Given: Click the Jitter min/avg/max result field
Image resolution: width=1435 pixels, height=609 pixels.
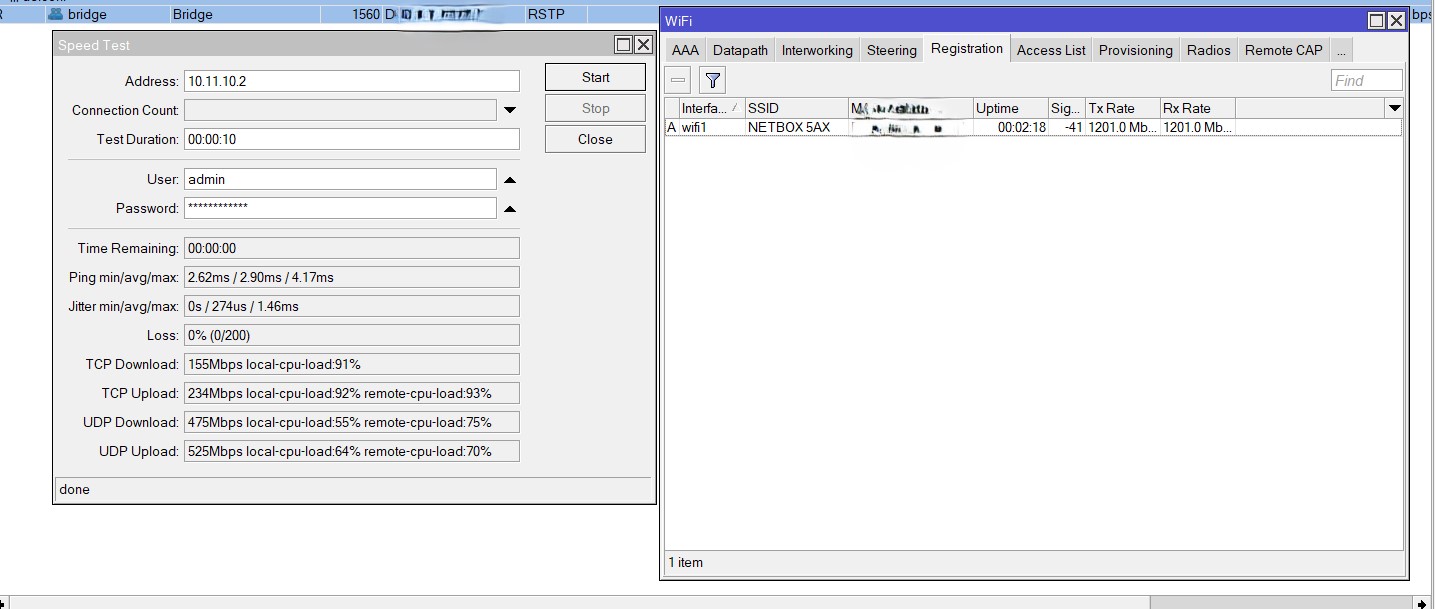Looking at the screenshot, I should click(x=352, y=306).
